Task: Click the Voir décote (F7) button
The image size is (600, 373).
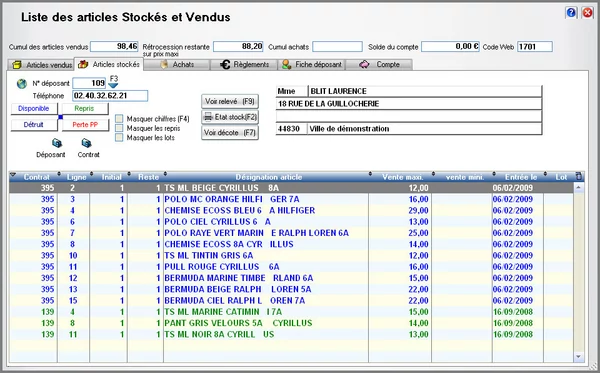Action: point(230,133)
